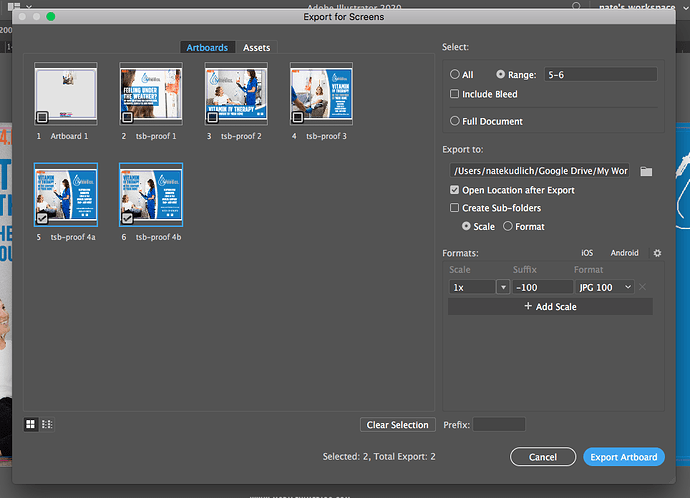Select the Artboards tab
690x498 pixels.
207,48
